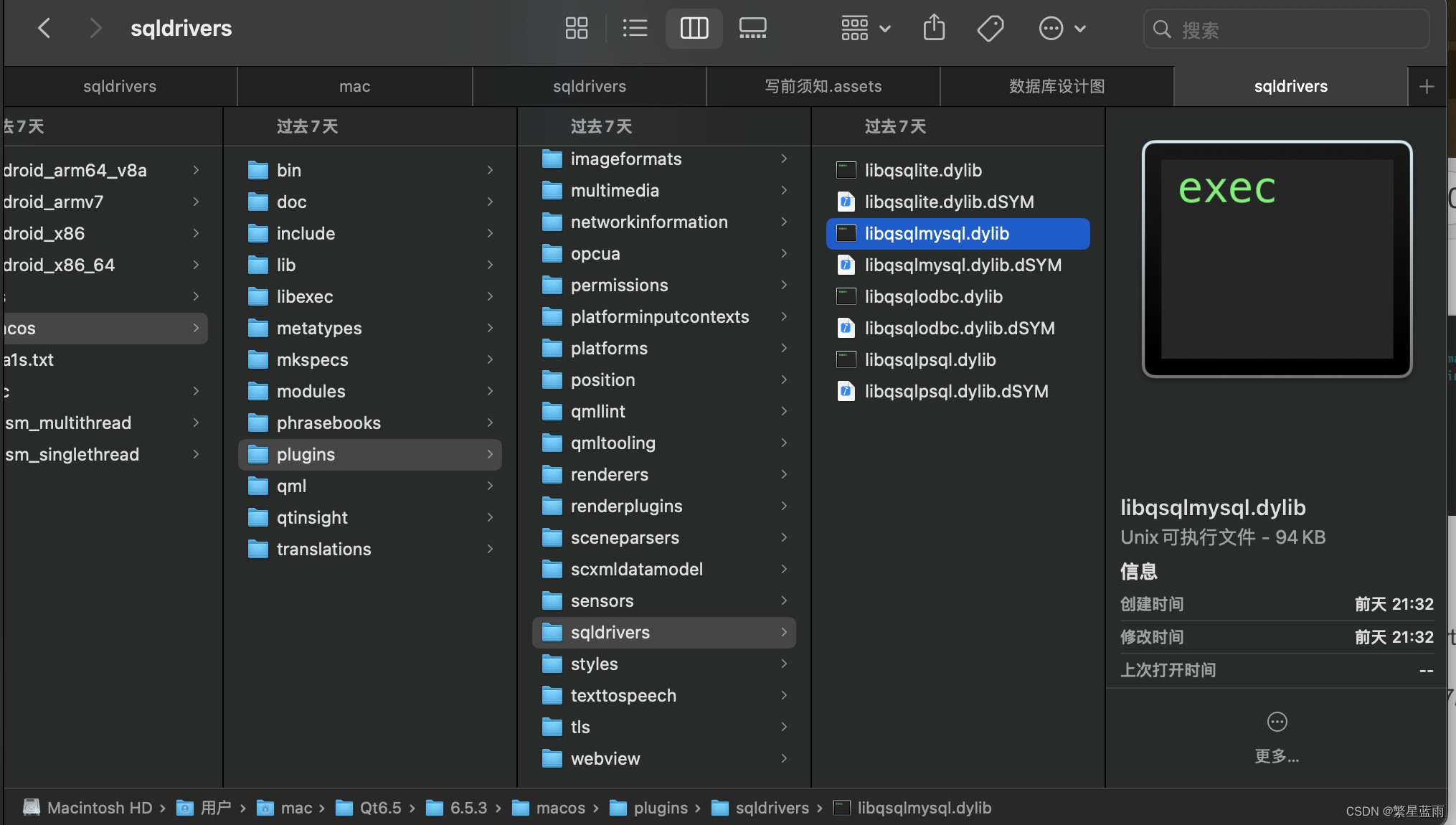Viewport: 1456px width, 825px height.
Task: Click the exec preview thumbnail
Action: (1277, 260)
